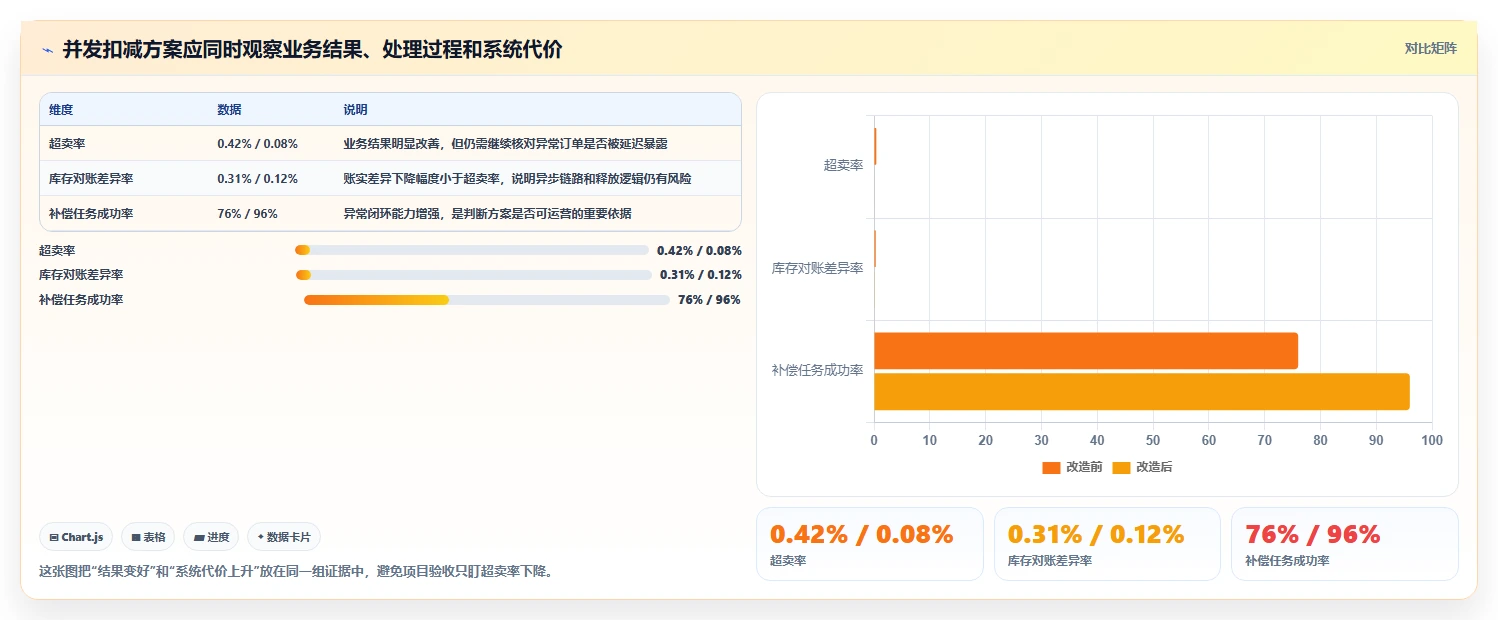Open the 补偿任务成功率 data card

(x=1344, y=544)
